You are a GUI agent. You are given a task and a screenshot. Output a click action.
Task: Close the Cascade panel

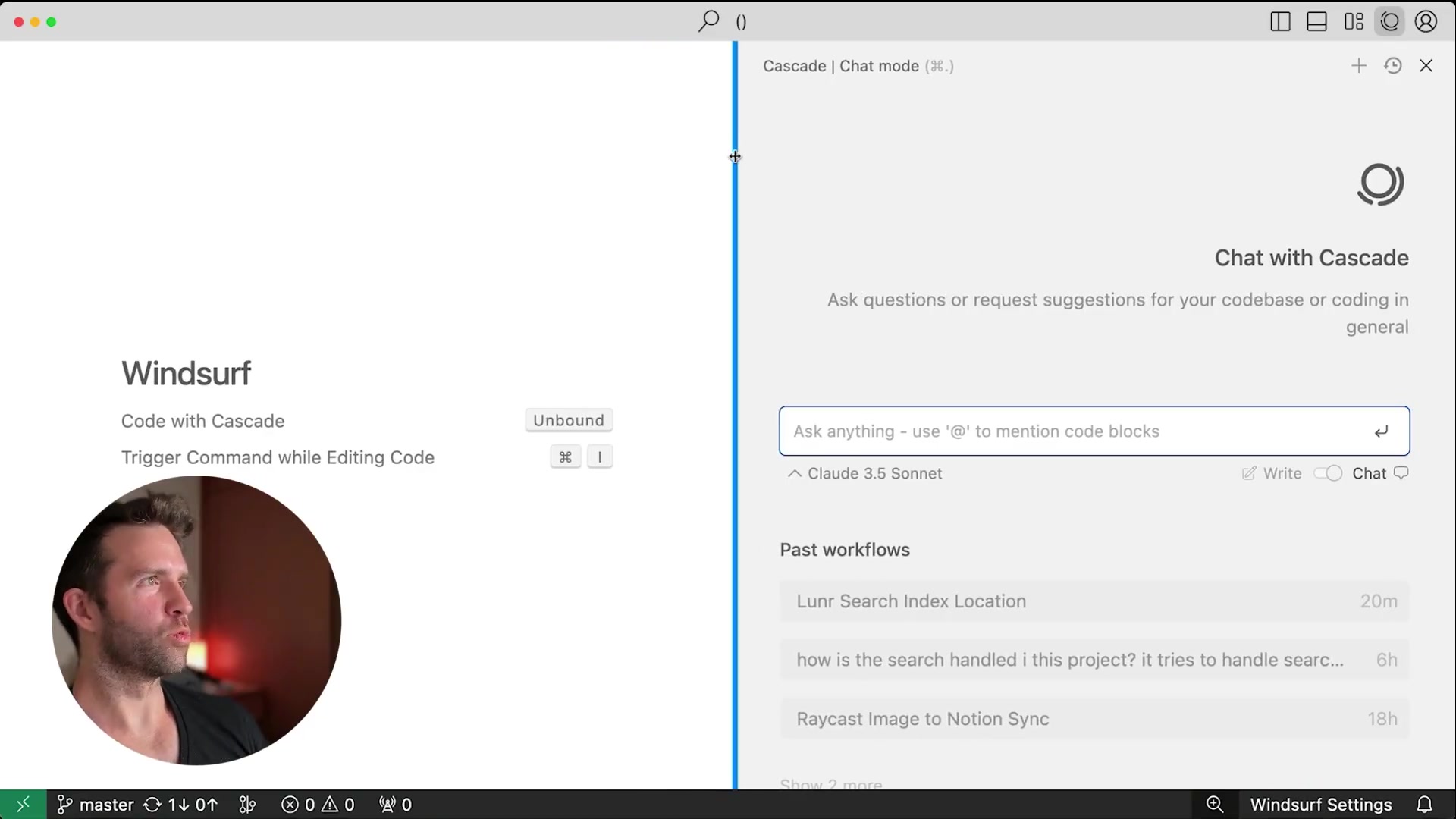pos(1426,66)
